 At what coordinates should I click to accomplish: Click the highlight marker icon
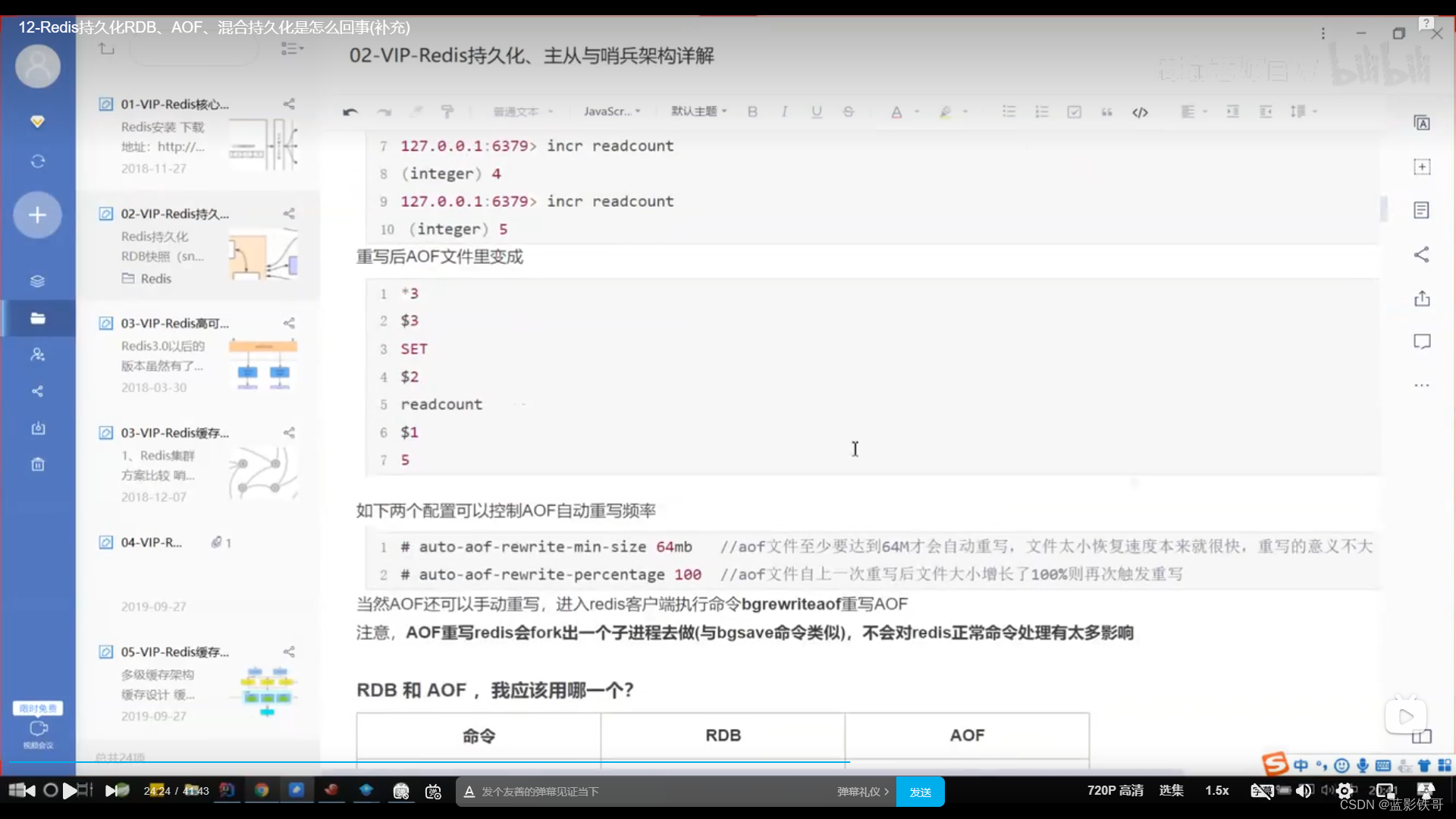945,111
